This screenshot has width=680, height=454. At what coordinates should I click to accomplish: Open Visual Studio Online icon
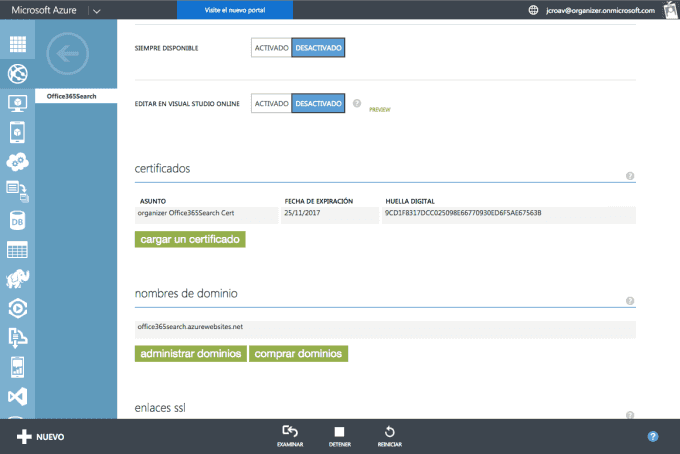pyautogui.click(x=18, y=396)
